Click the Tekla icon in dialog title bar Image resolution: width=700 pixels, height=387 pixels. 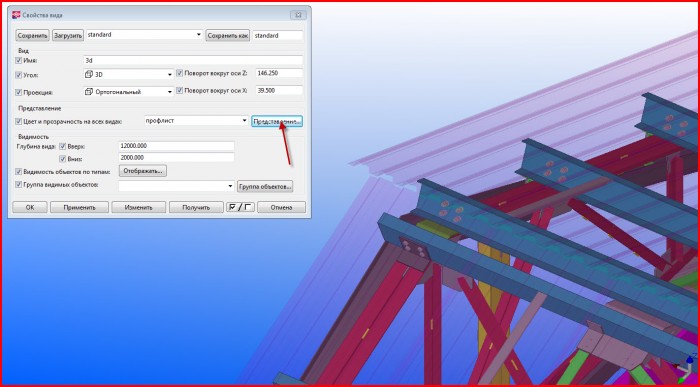[16, 15]
